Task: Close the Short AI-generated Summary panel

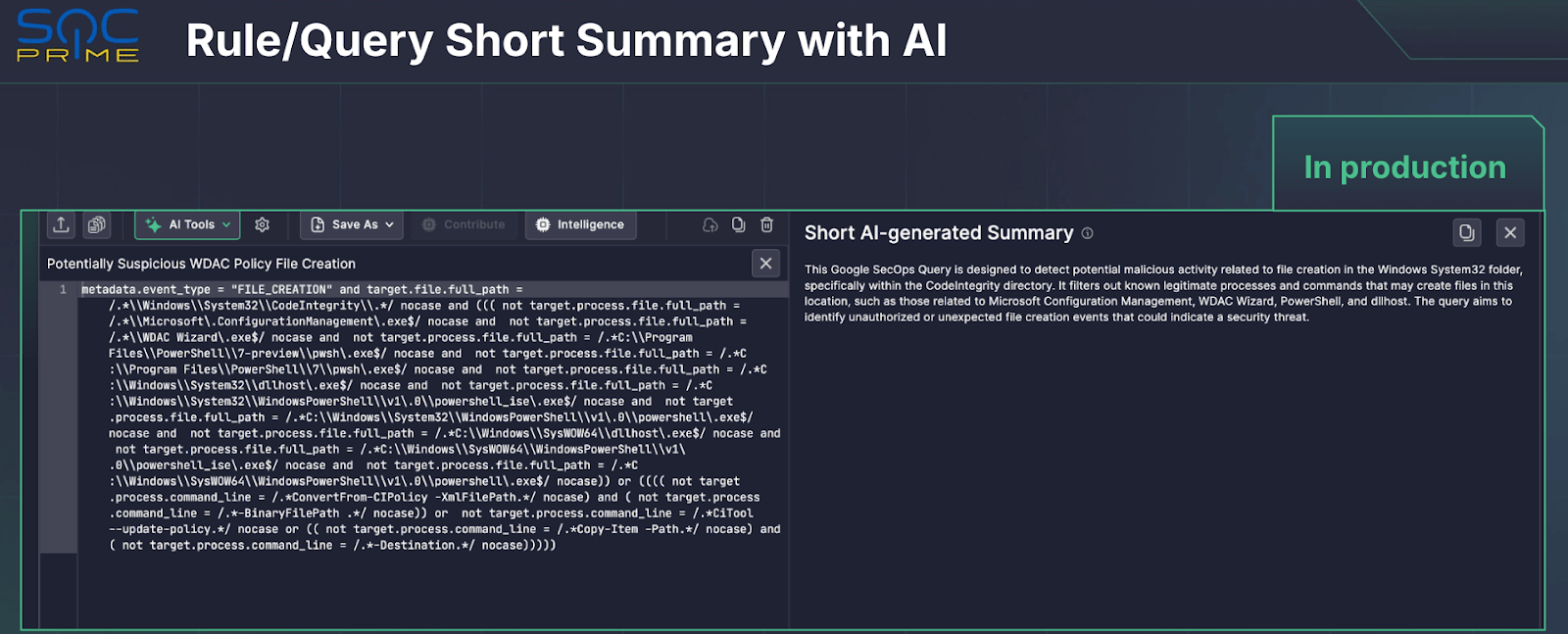Action: click(x=1510, y=232)
